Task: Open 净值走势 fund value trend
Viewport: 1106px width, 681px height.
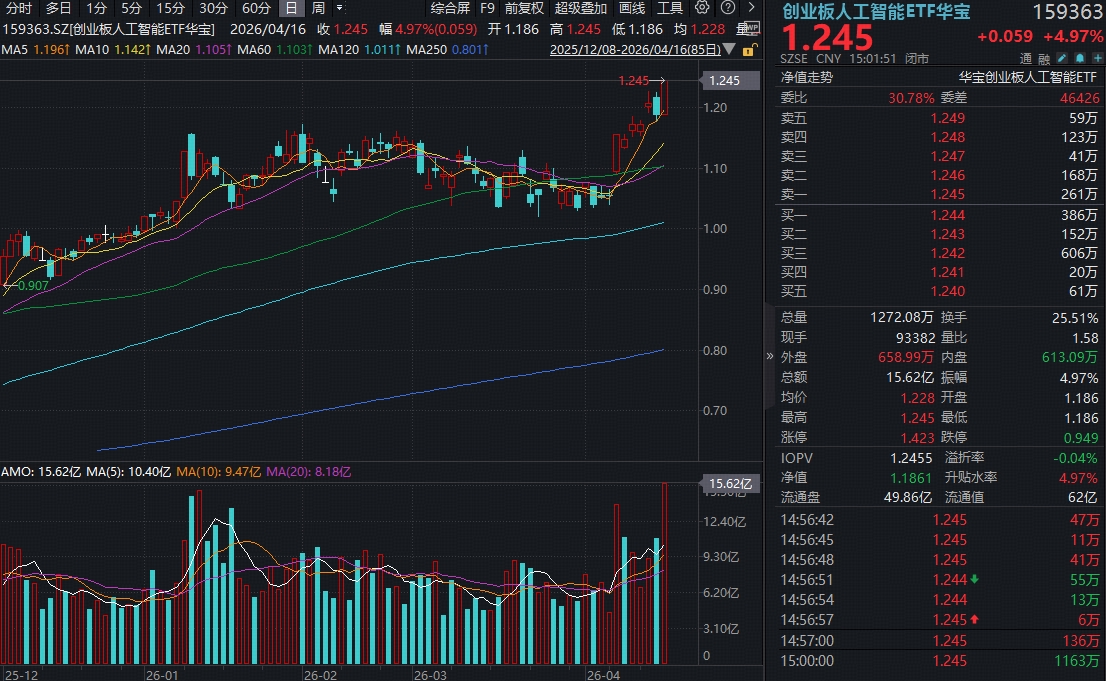Action: [x=806, y=77]
